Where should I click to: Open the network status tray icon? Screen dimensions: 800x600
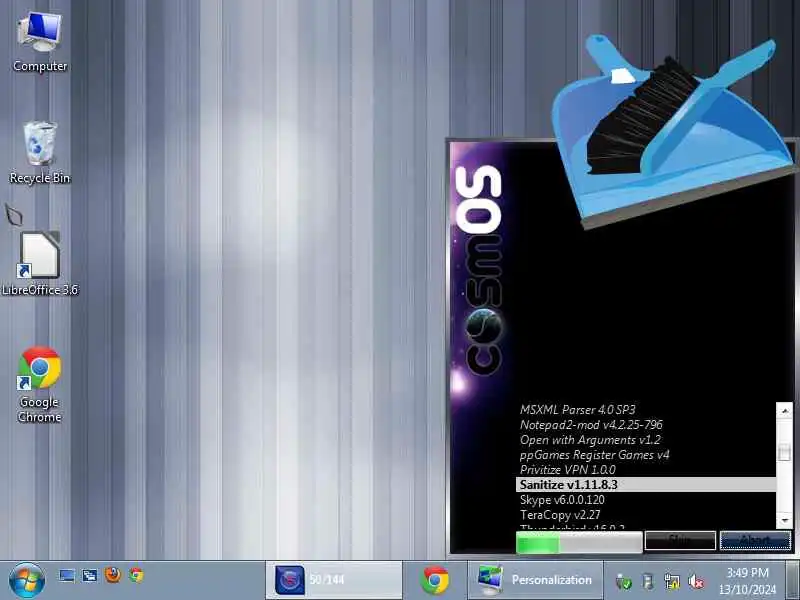672,581
